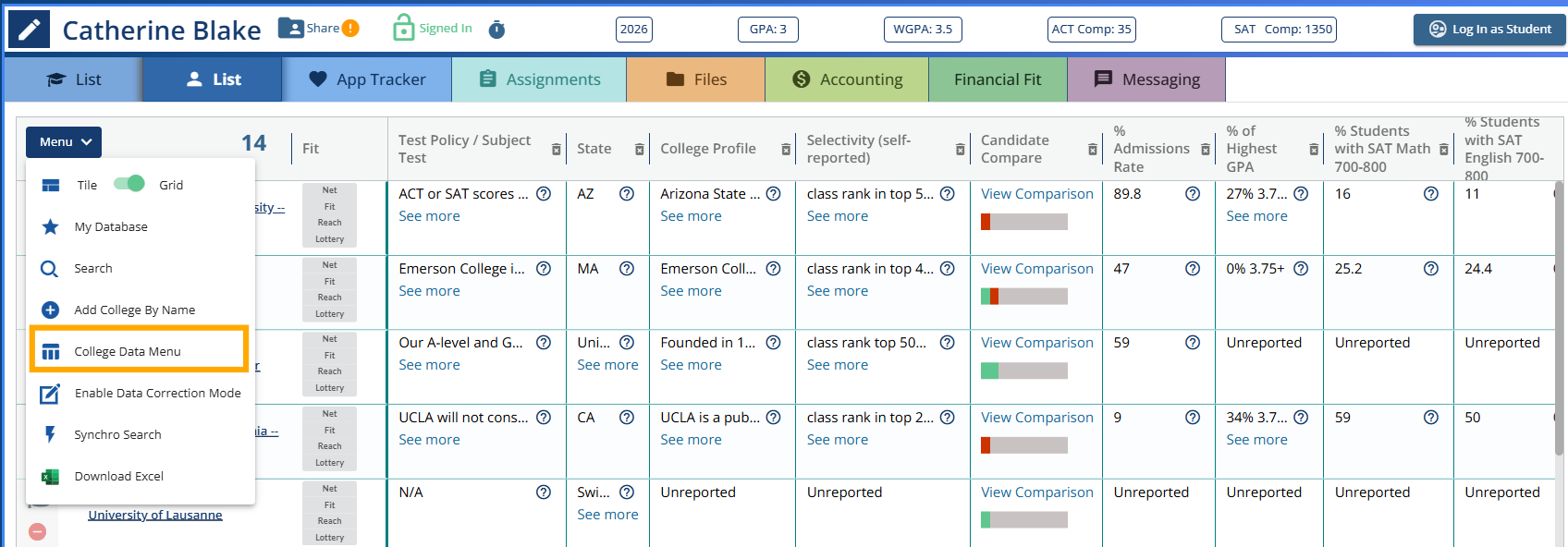Open the Messaging tab

point(1146,79)
